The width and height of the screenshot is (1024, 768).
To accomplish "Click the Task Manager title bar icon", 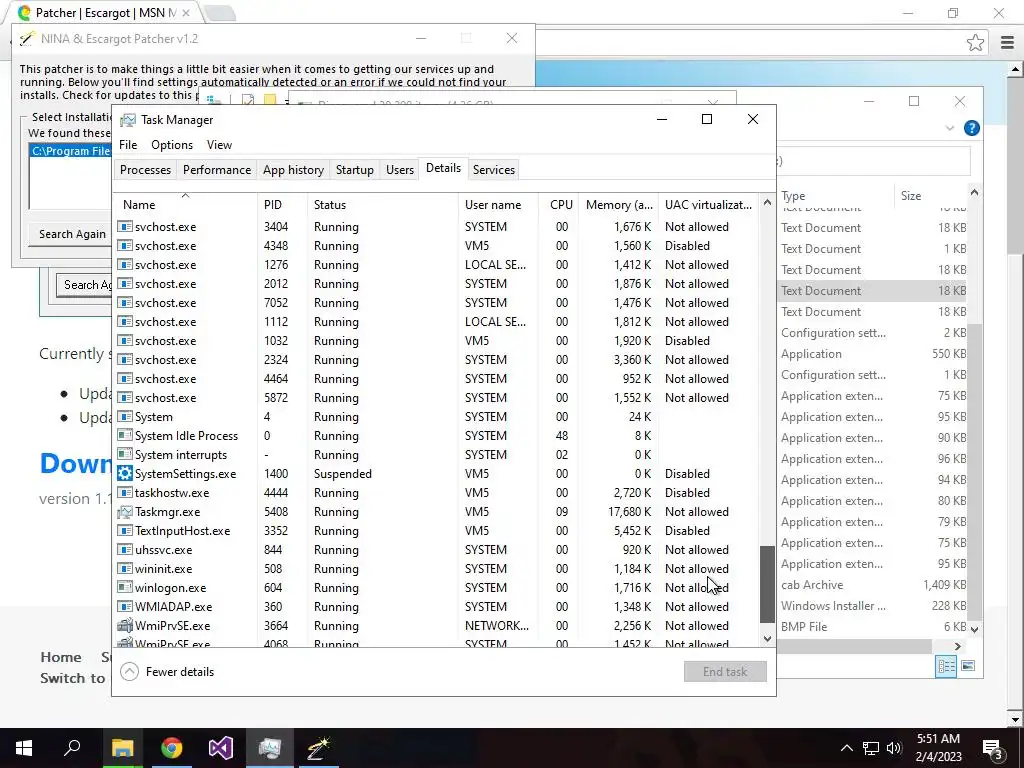I will coord(128,120).
